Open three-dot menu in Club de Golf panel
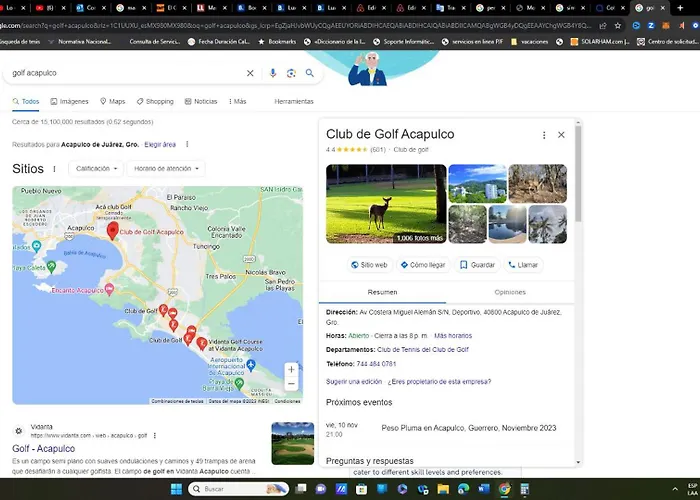This screenshot has height=500, width=700. pyautogui.click(x=544, y=135)
